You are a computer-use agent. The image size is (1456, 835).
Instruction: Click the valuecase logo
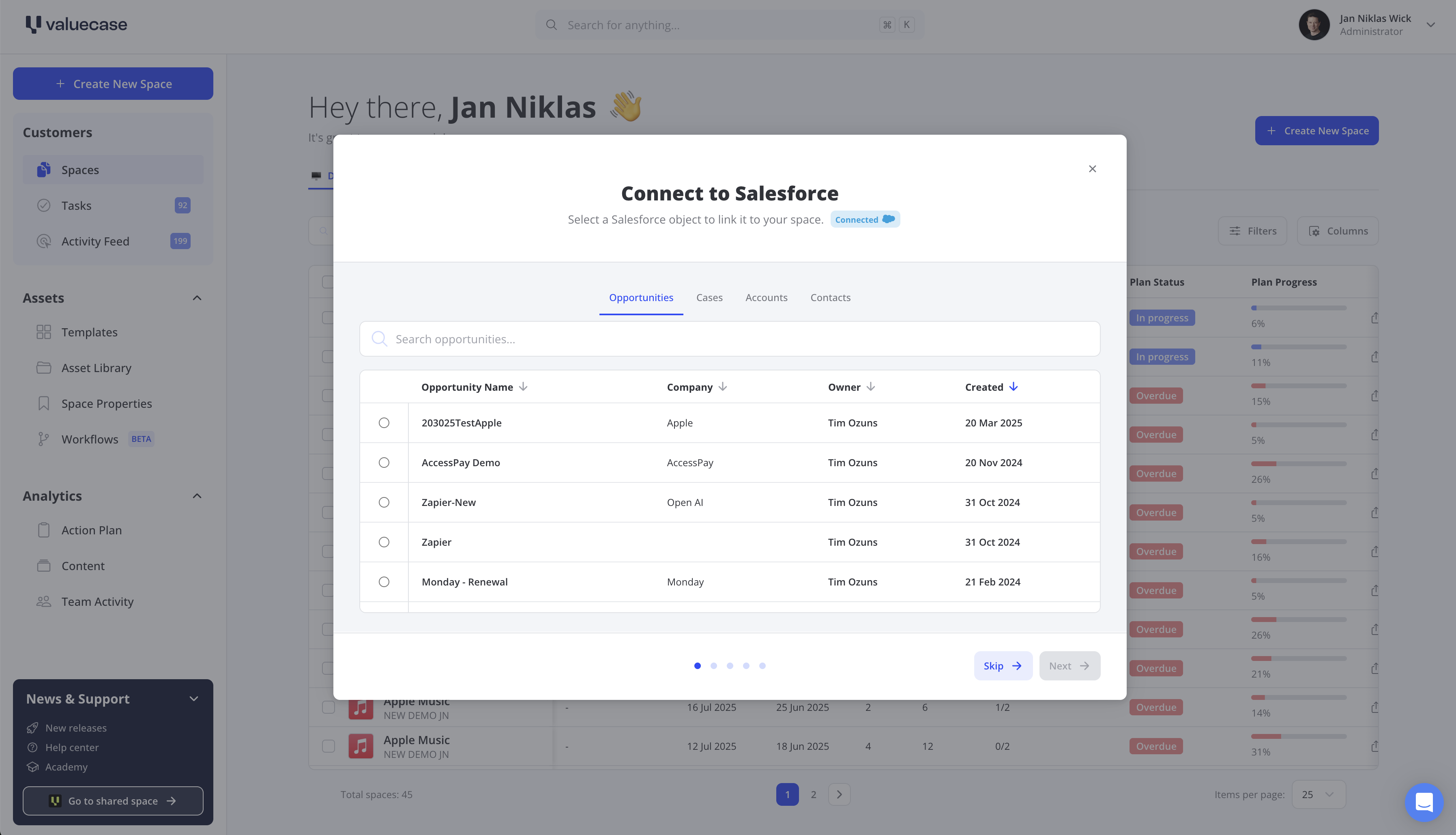pos(76,24)
